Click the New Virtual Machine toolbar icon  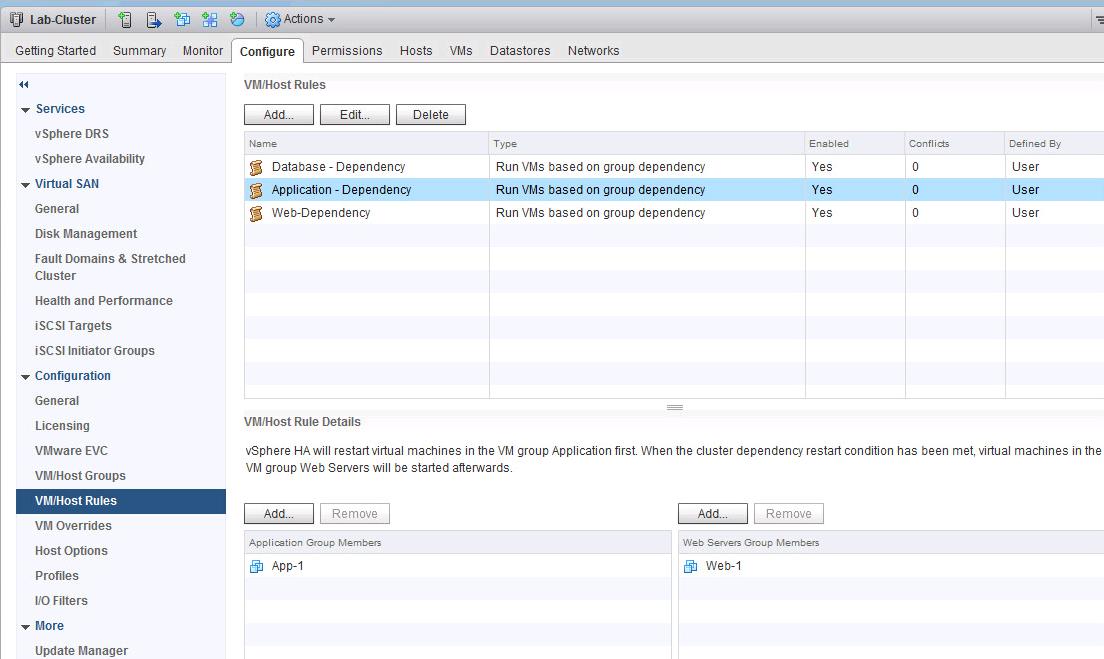point(182,19)
